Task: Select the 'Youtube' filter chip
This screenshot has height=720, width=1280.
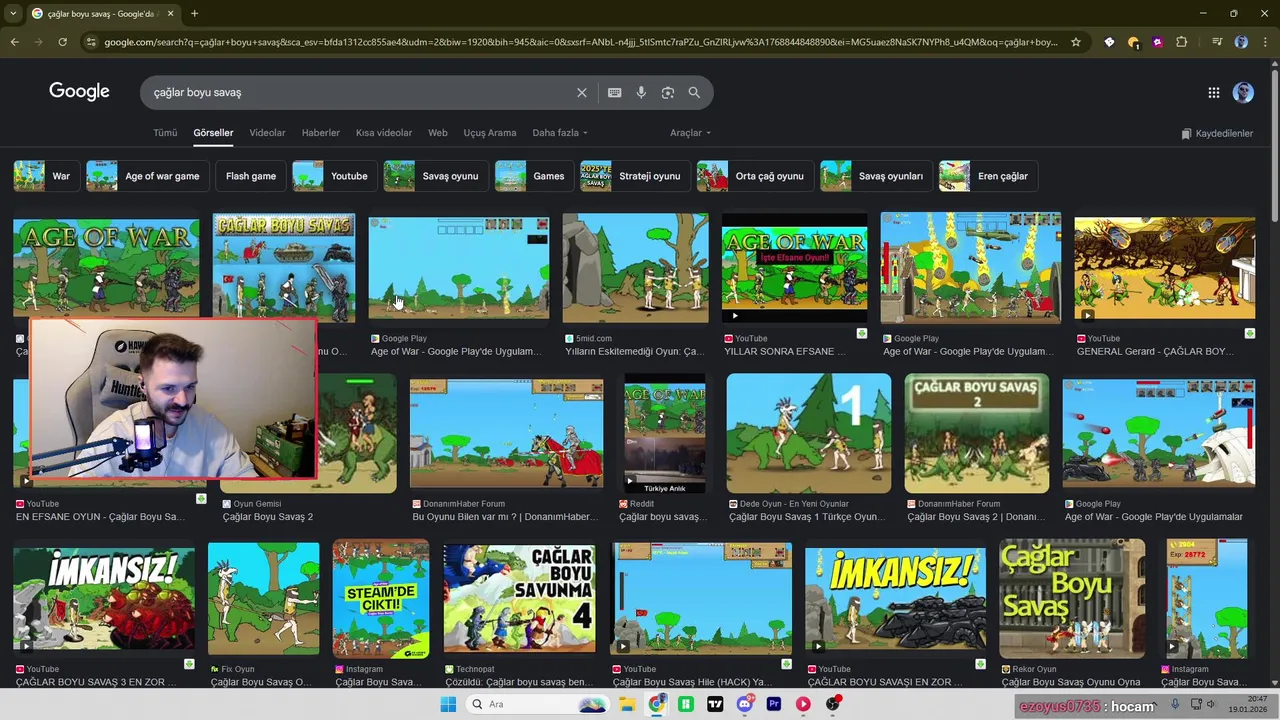Action: pos(335,176)
